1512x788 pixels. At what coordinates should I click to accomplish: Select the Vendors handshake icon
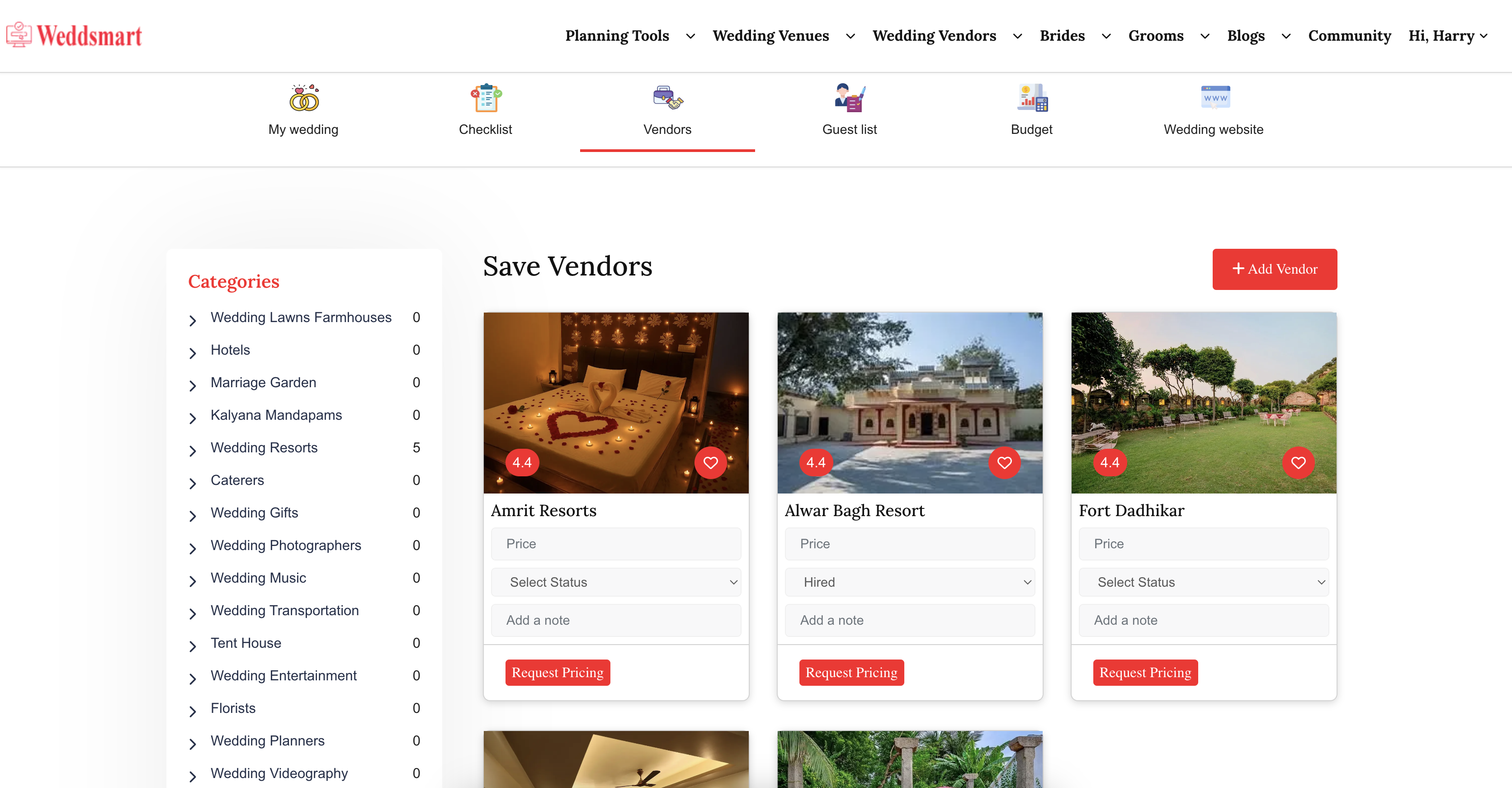point(667,97)
